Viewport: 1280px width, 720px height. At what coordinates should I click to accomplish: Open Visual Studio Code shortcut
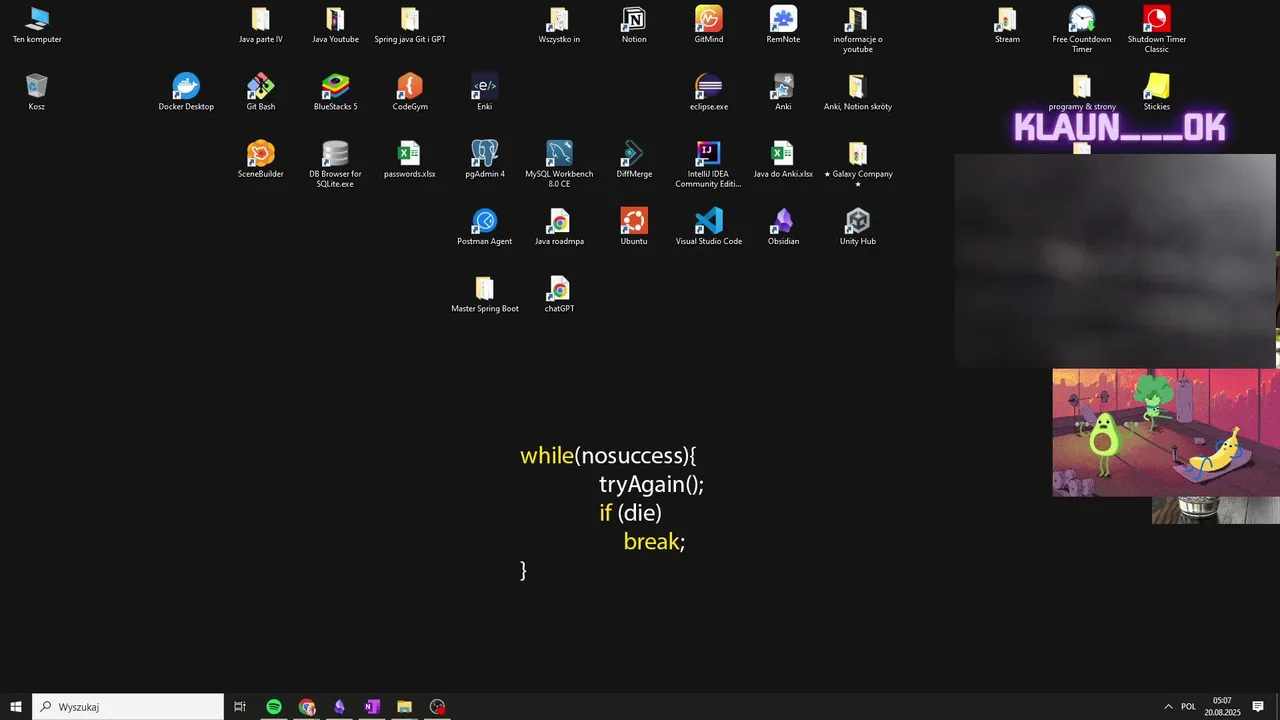709,227
